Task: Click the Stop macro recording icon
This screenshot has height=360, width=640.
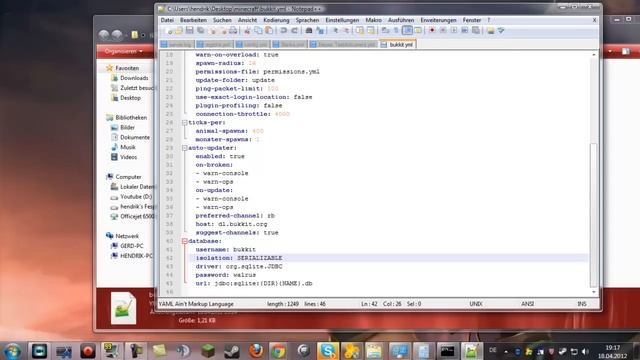Action: (443, 31)
